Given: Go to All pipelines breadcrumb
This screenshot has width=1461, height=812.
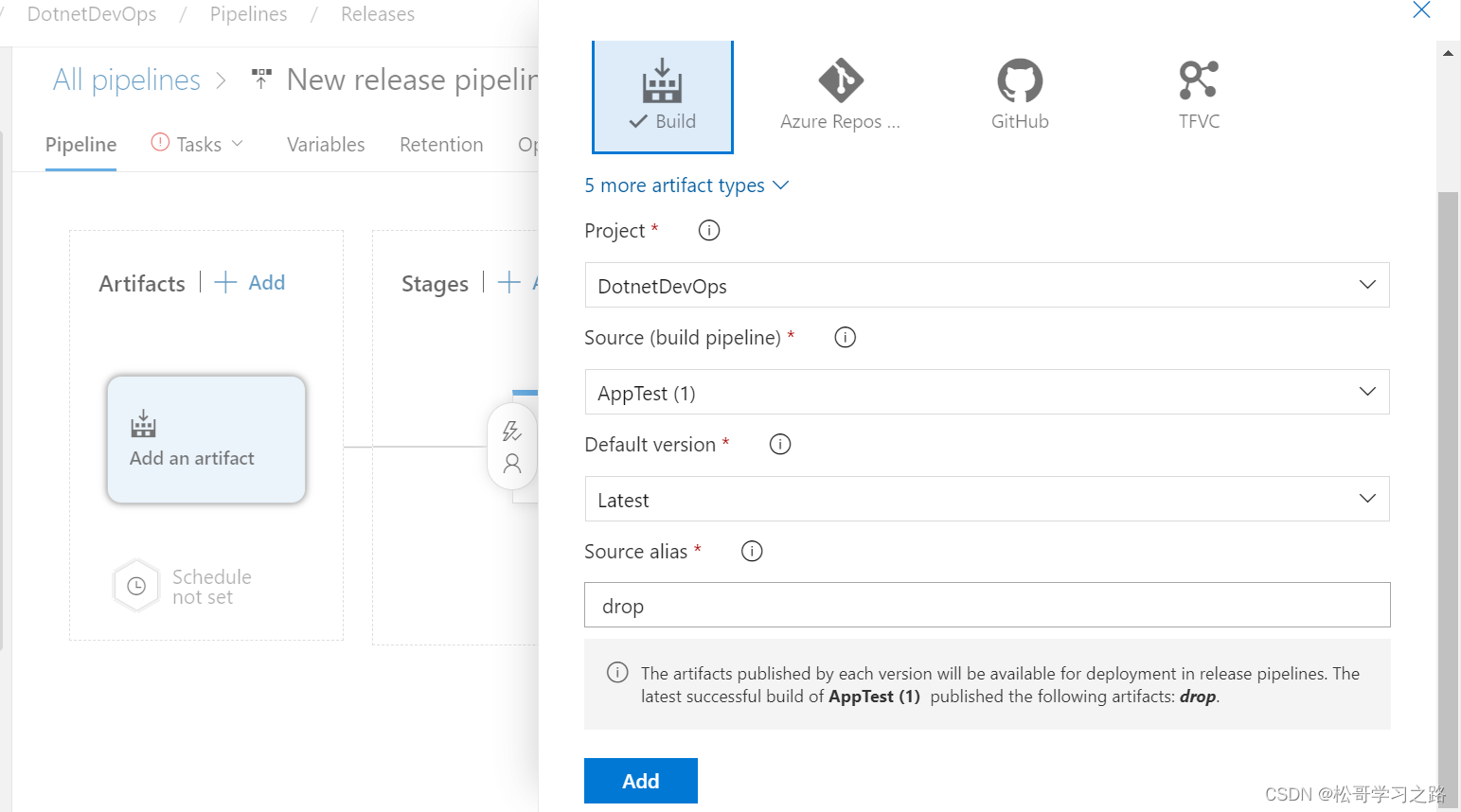Looking at the screenshot, I should click(x=127, y=79).
